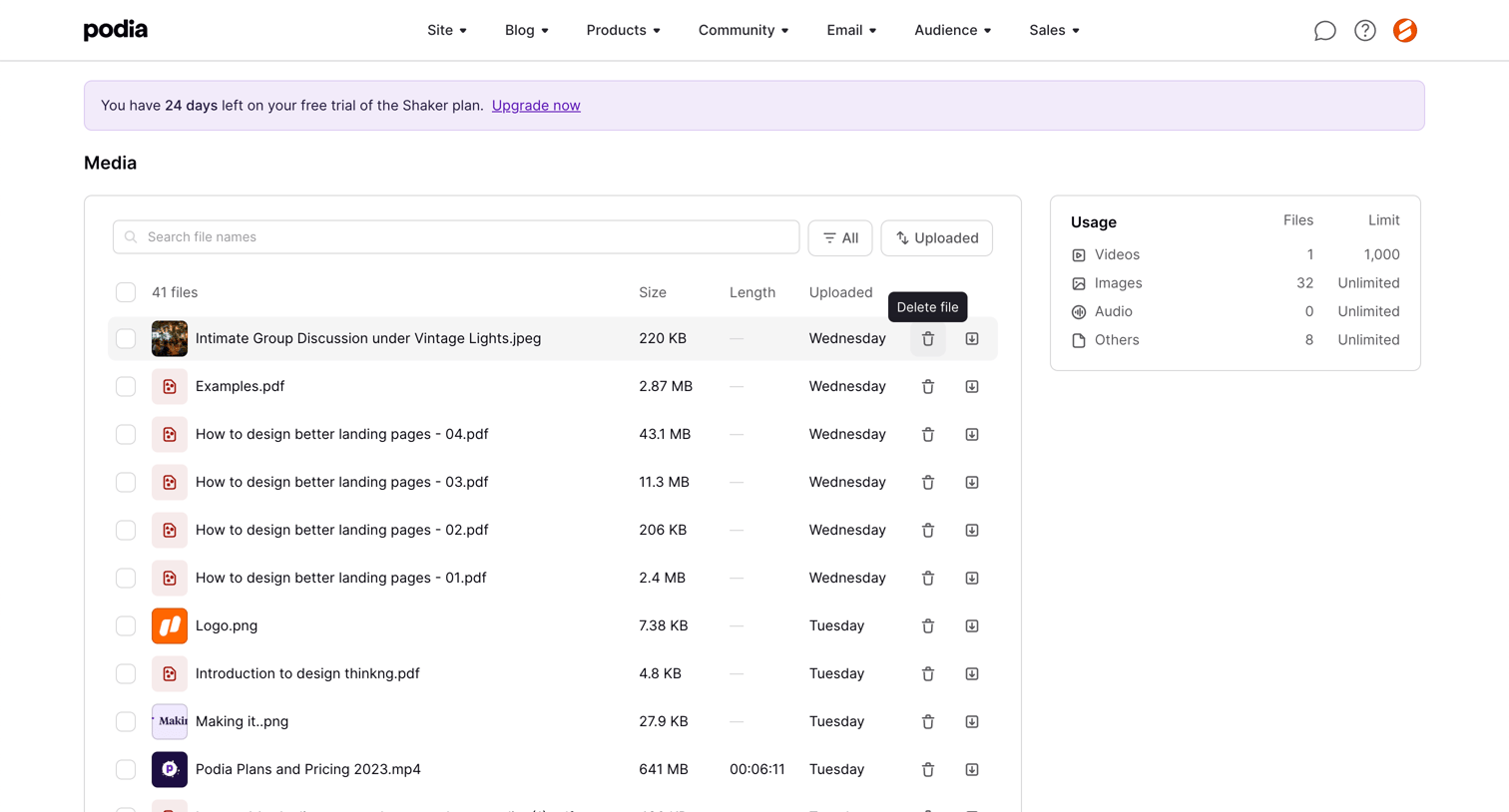Toggle the select all 41 files checkbox
Image resolution: width=1509 pixels, height=812 pixels.
pos(126,292)
